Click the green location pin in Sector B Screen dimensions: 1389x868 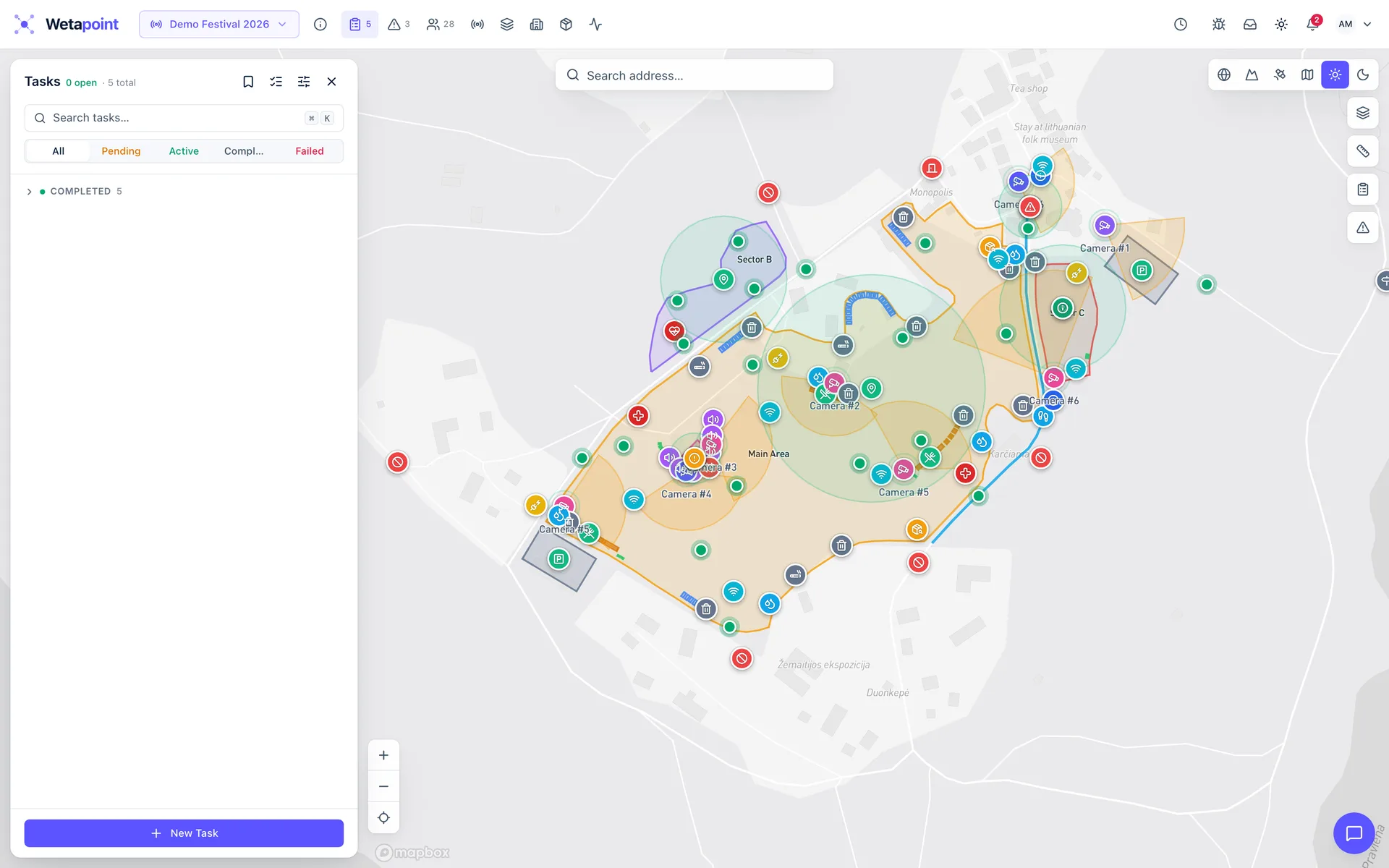tap(723, 279)
